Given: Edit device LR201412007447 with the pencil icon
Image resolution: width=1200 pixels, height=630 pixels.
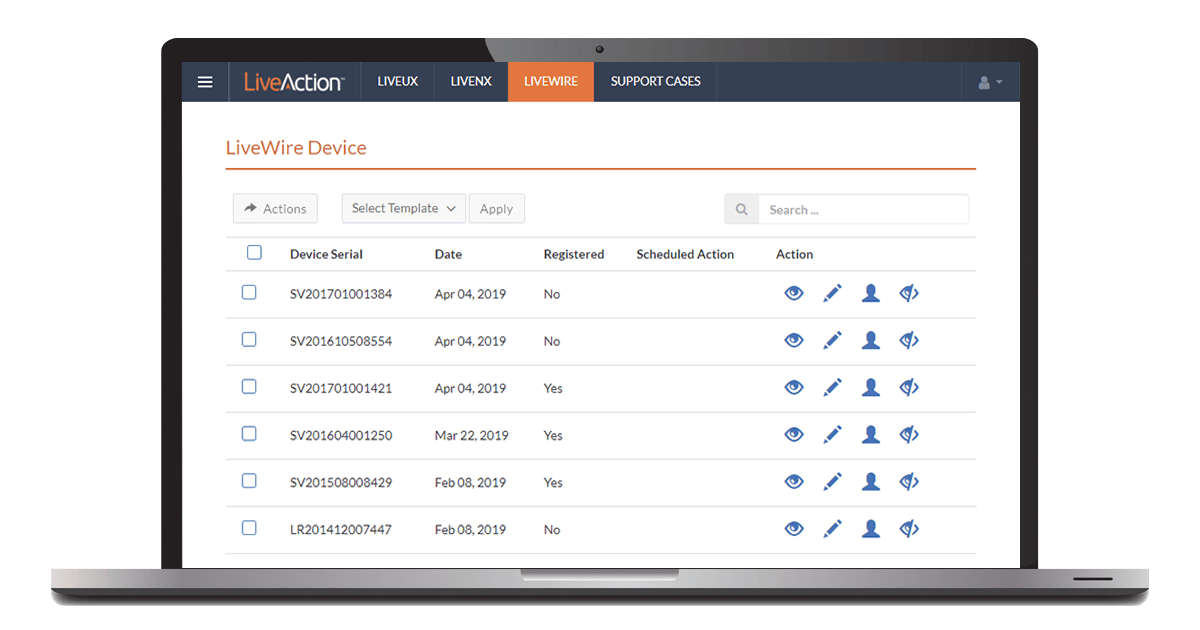Looking at the screenshot, I should (832, 528).
